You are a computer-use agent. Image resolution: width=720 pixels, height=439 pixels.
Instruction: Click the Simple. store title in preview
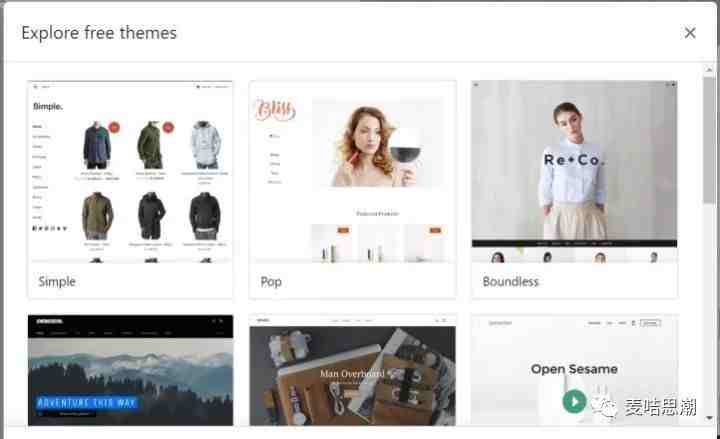coord(47,105)
